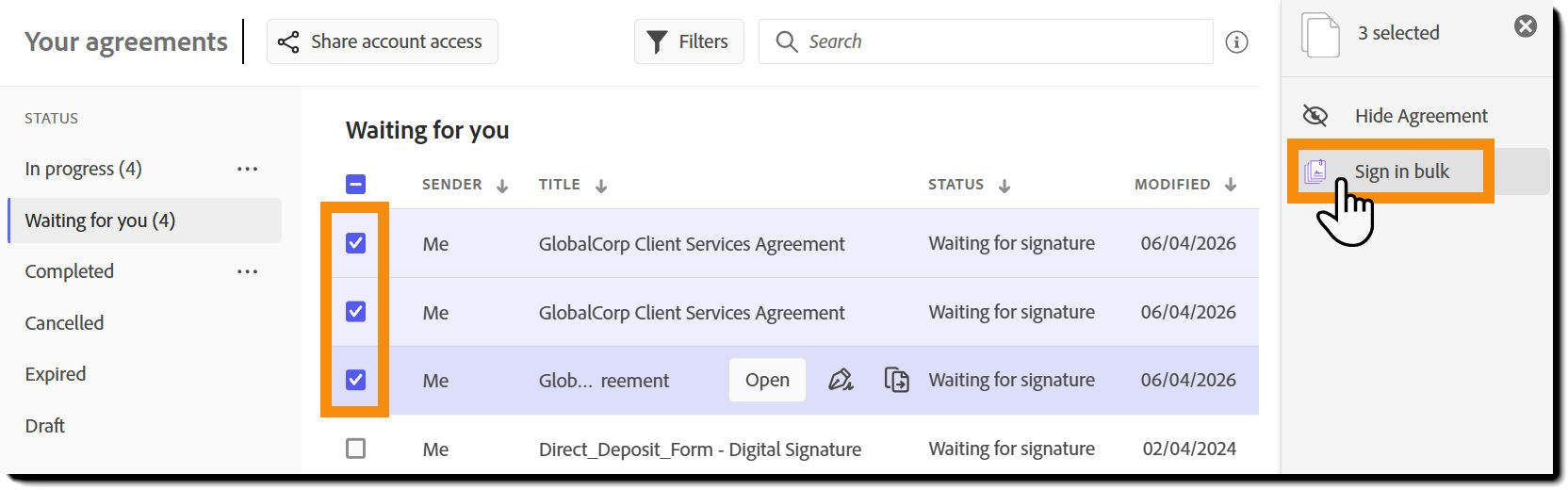Click the Sign in bulk icon
This screenshot has height=490, width=1568.
point(1315,171)
